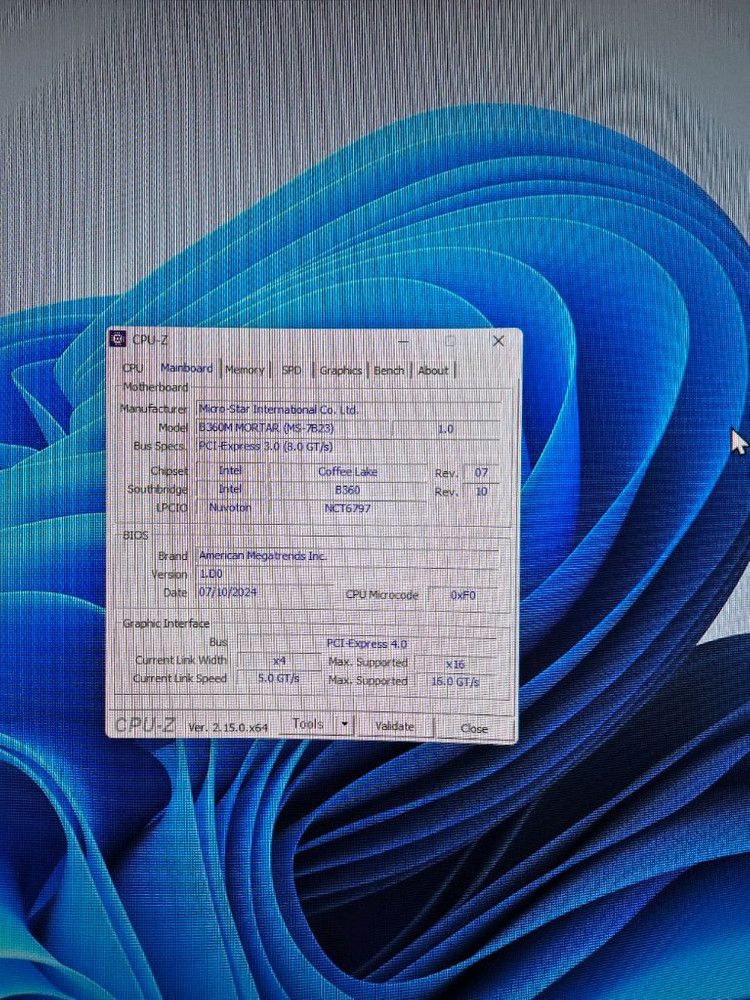Click the version text Ver. 2.15.0.x64
This screenshot has width=750, height=1000.
click(x=228, y=727)
